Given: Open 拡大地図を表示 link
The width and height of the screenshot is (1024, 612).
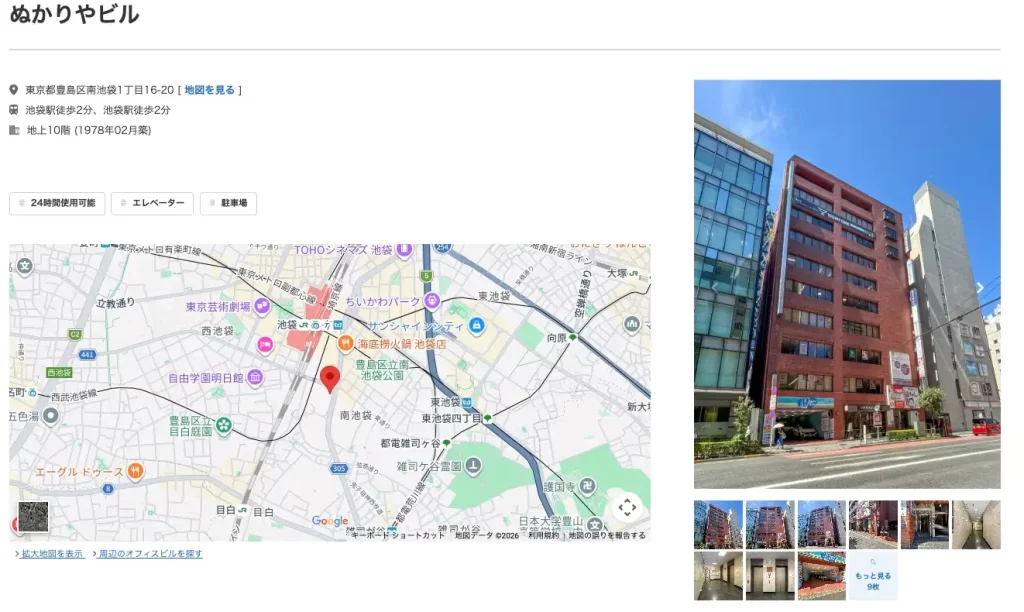Looking at the screenshot, I should pos(50,554).
